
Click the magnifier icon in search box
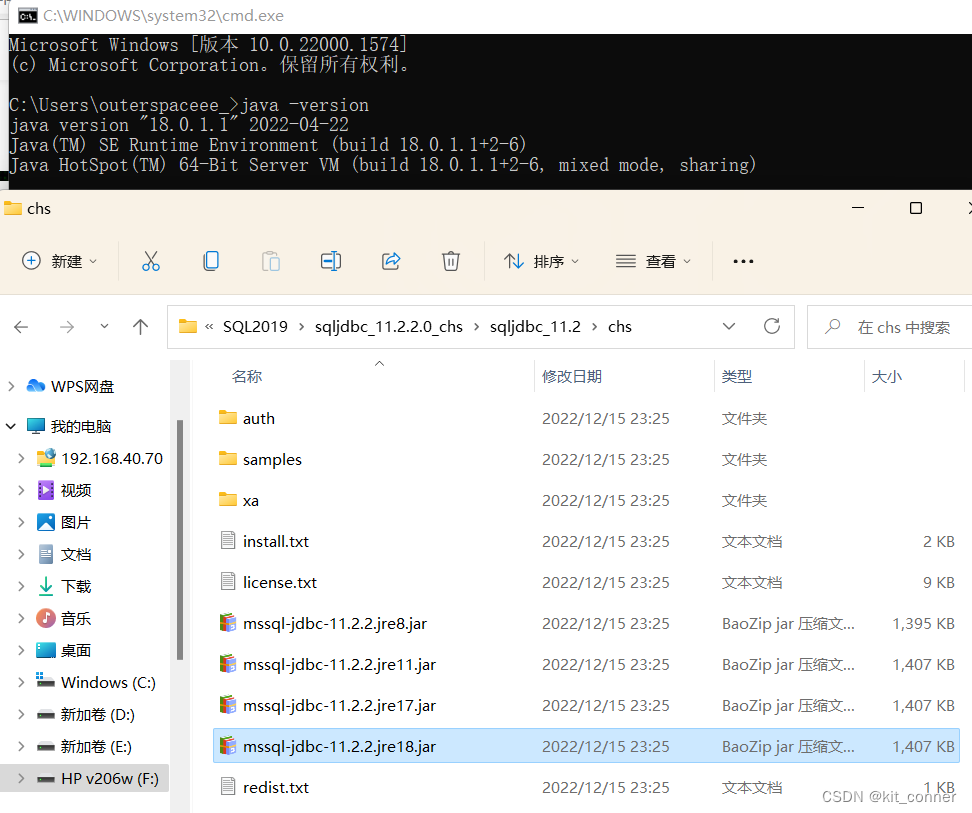click(833, 326)
